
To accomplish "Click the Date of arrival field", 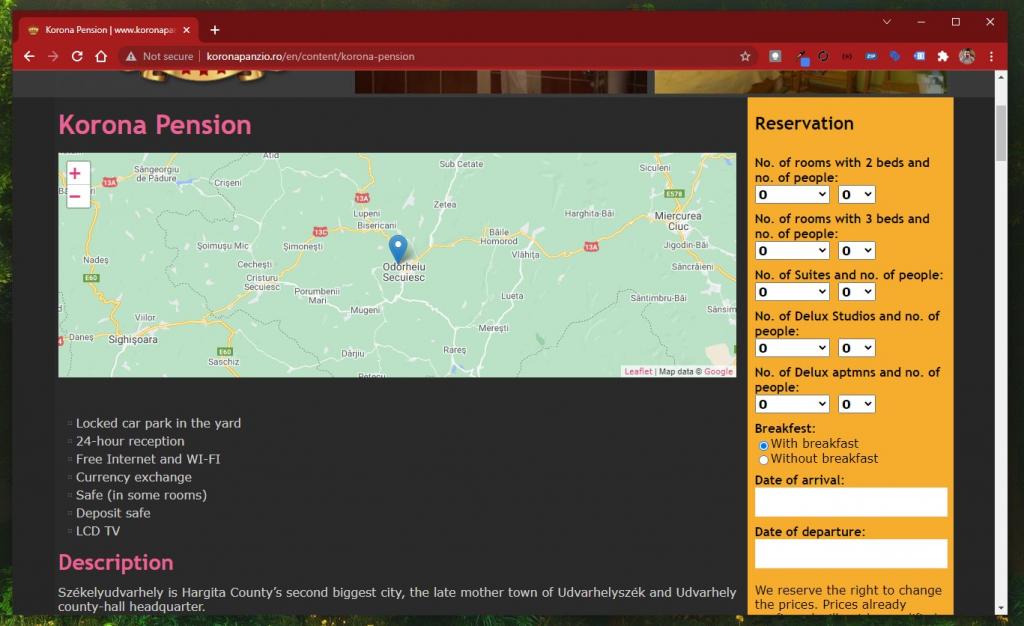I will point(850,502).
